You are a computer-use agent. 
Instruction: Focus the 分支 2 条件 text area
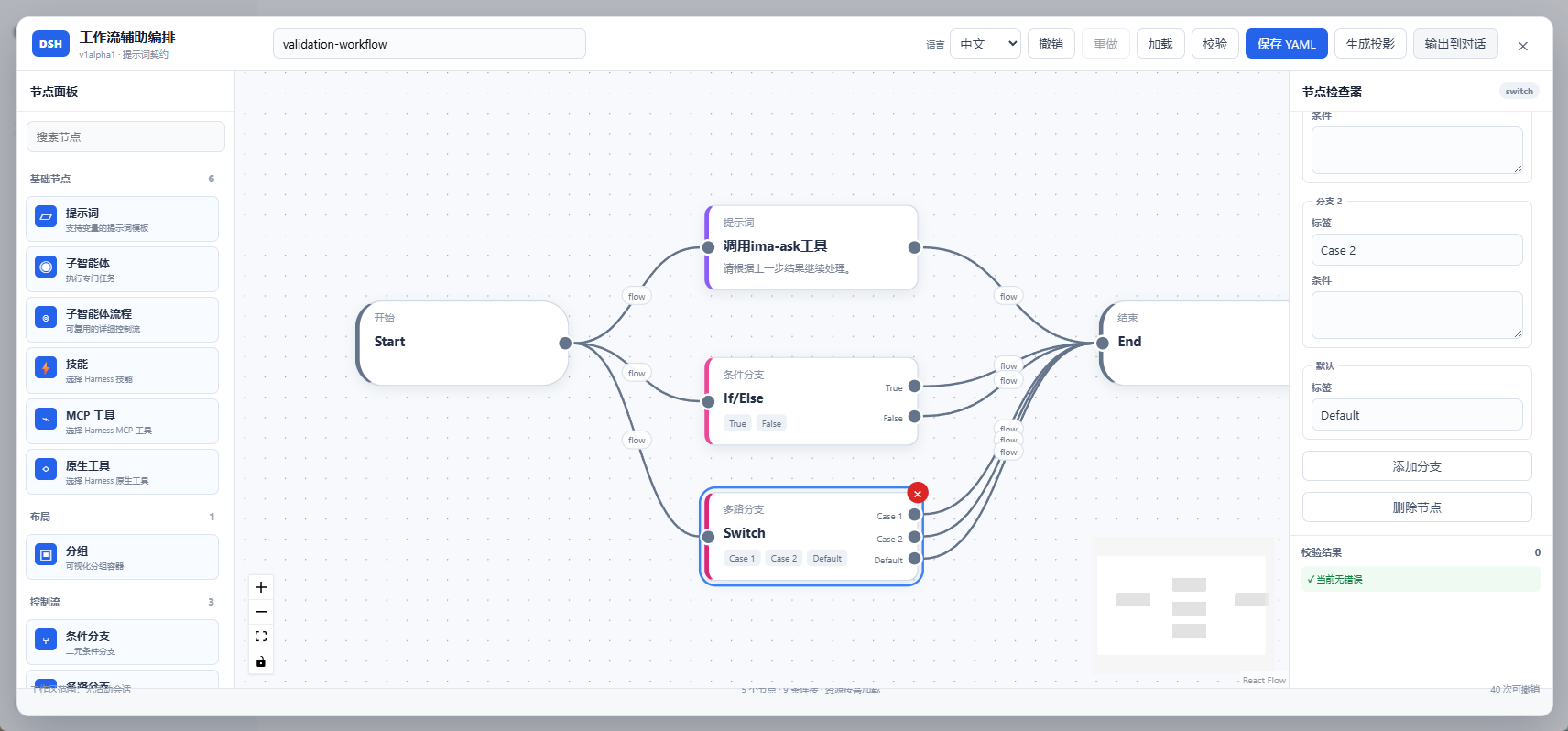pyautogui.click(x=1417, y=315)
